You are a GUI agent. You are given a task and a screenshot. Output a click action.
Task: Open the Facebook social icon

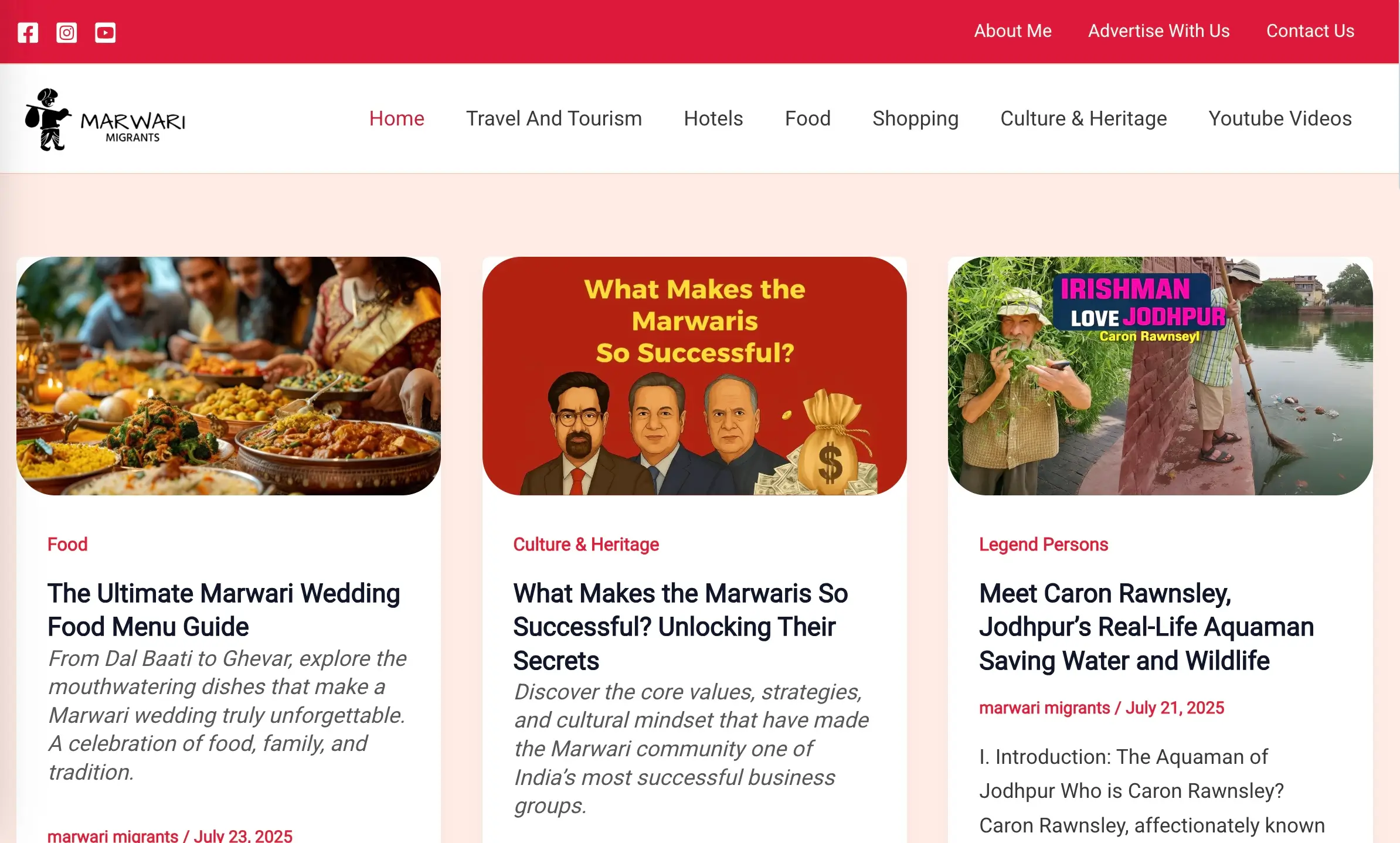(28, 32)
